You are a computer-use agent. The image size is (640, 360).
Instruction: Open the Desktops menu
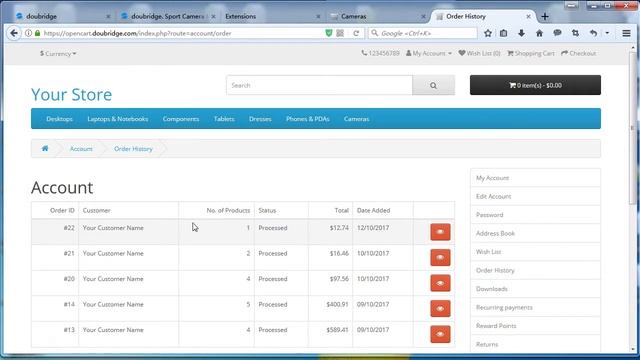[59, 119]
